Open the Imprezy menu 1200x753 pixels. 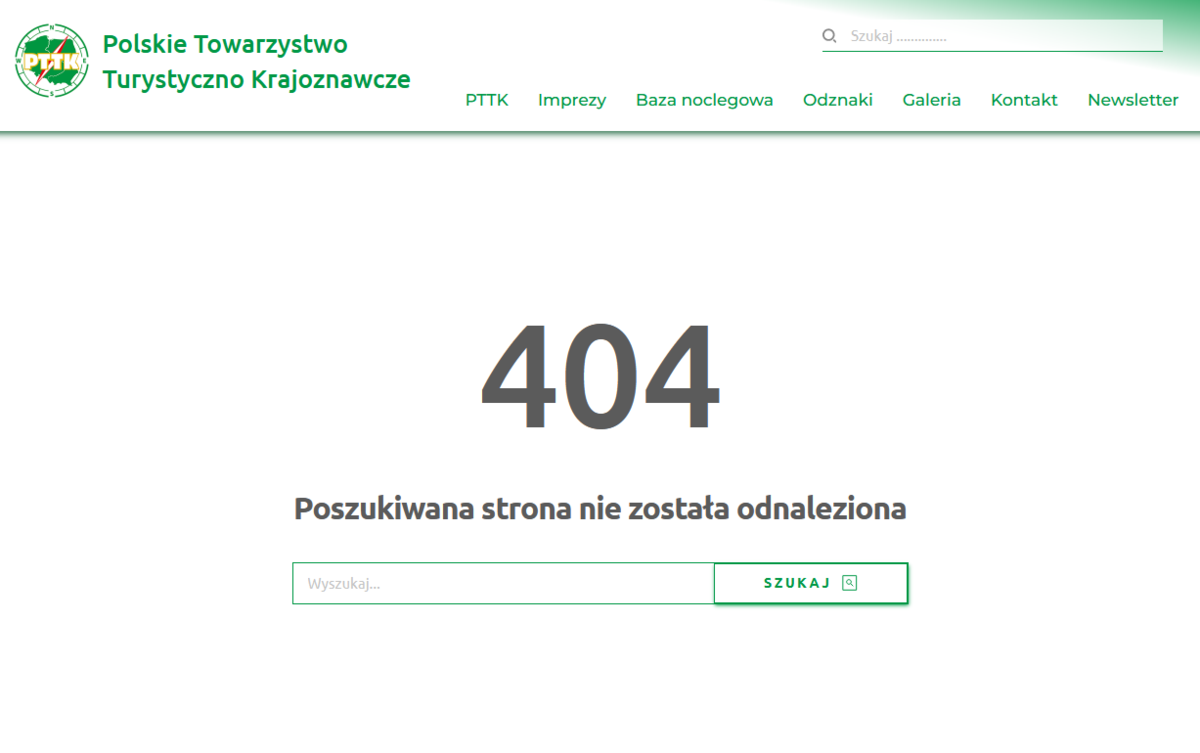coord(571,100)
